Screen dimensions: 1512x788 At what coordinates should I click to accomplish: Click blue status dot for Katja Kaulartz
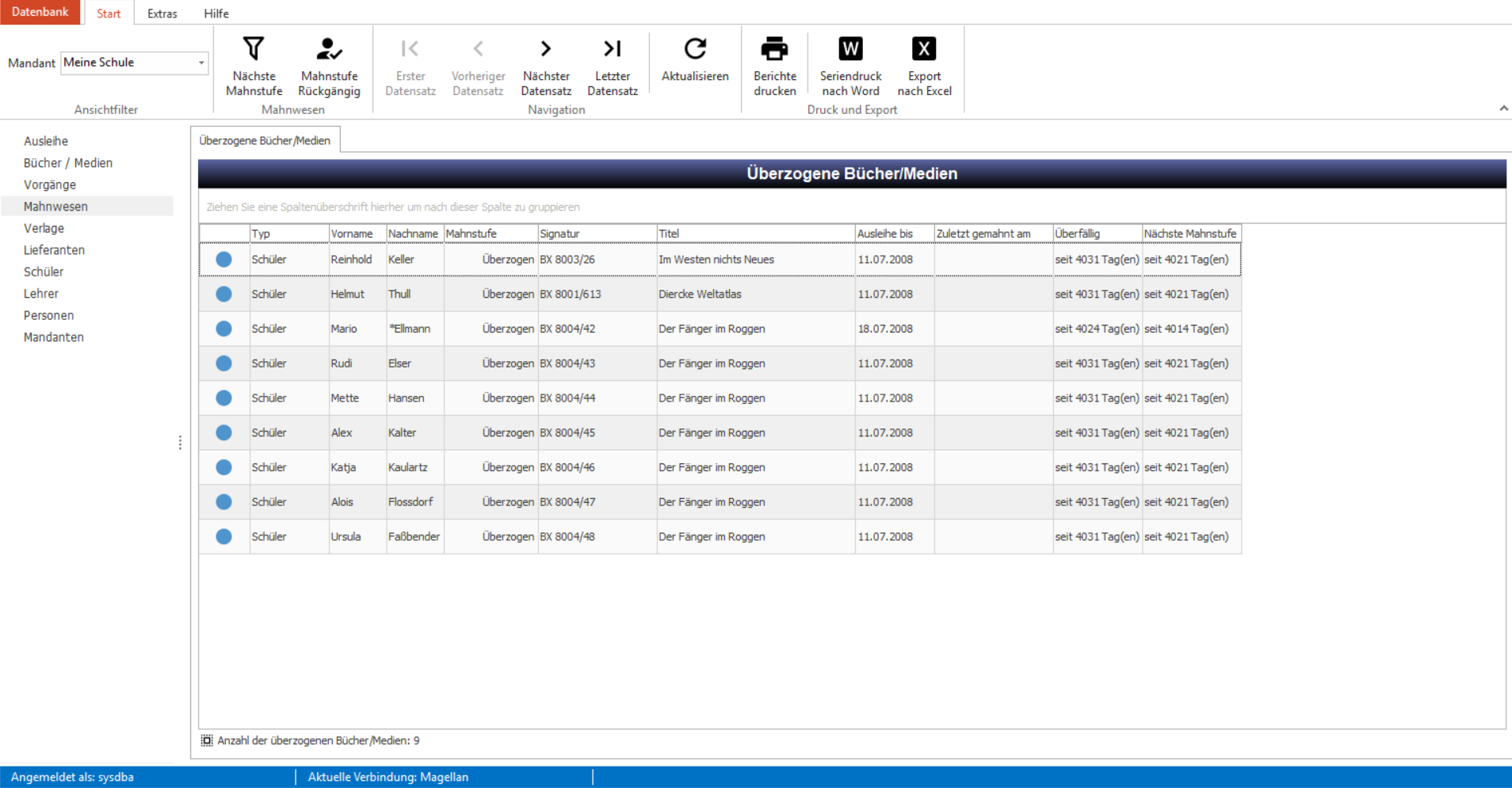click(223, 467)
